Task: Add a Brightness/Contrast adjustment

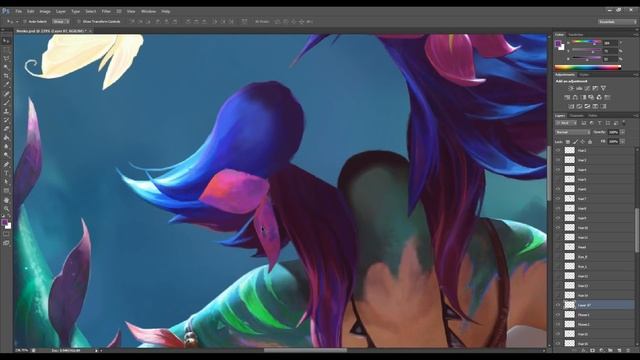Action: click(x=571, y=88)
